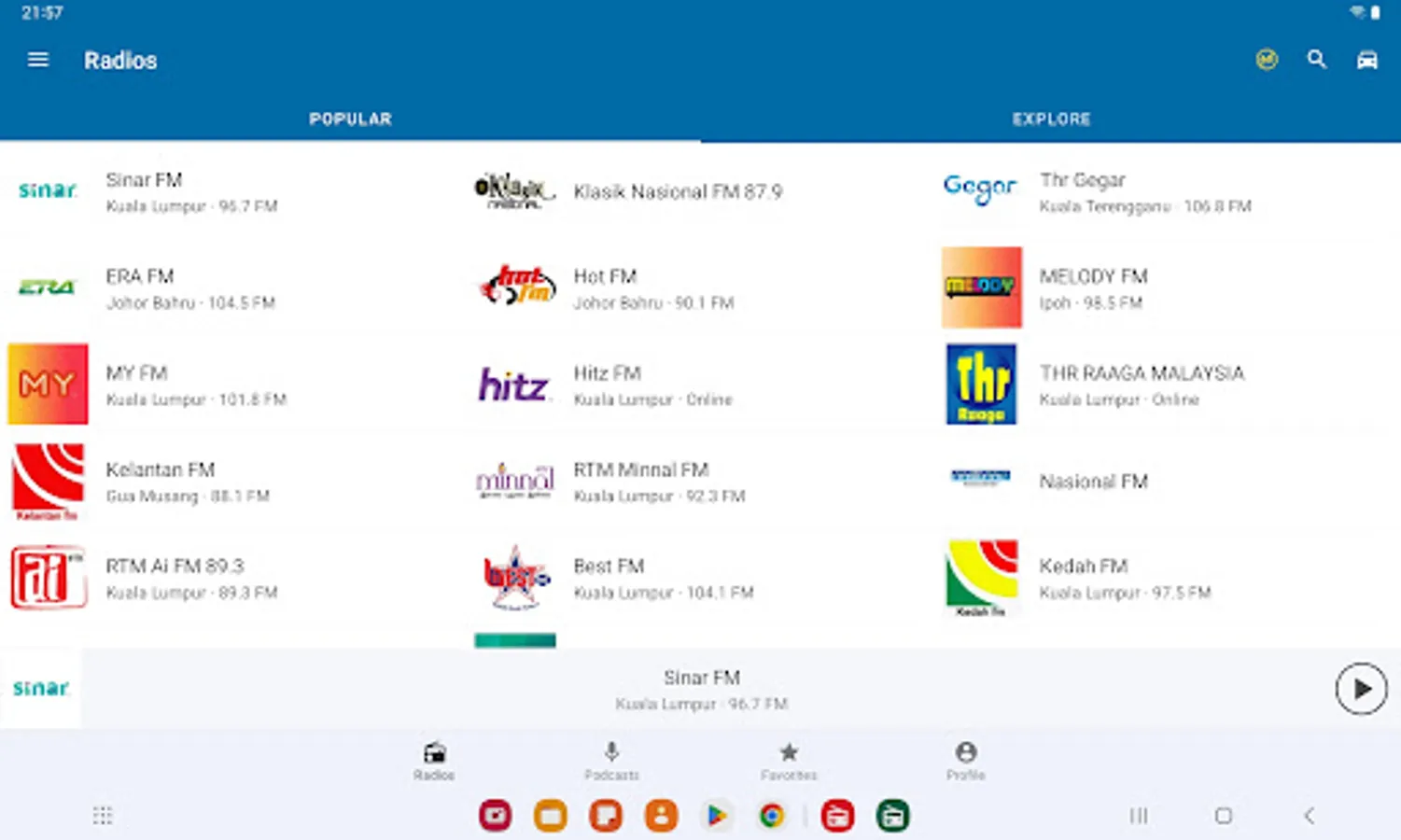Launch Chrome from the taskbar

coord(772,816)
